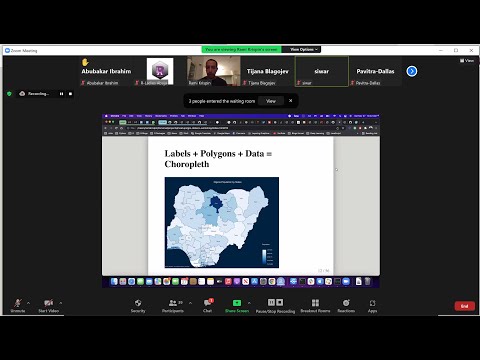Select Abubakar Ibrahim's participant tile

click(x=106, y=71)
